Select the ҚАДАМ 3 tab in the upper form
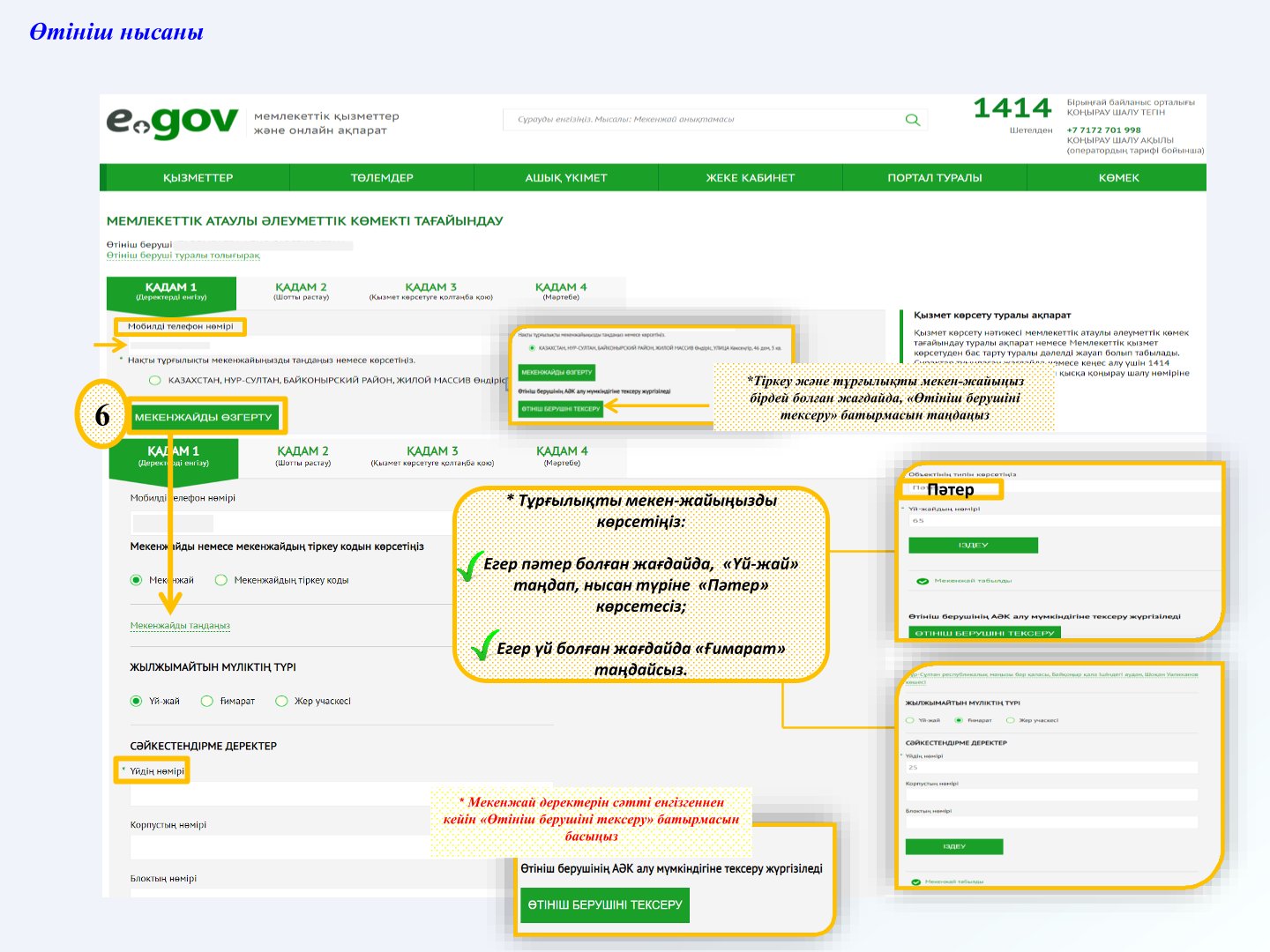Viewport: 1270px width, 952px height. [430, 292]
